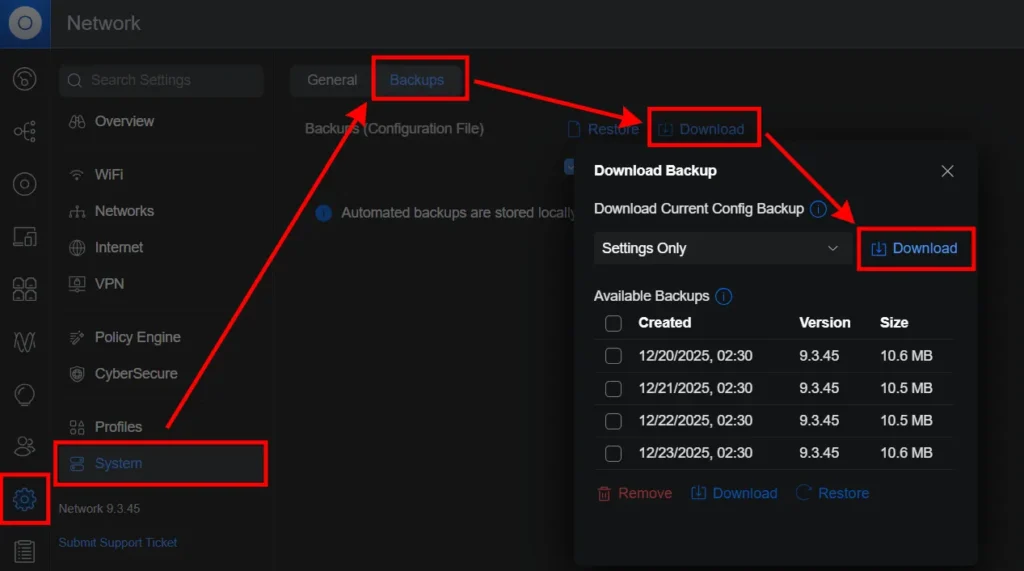1024x571 pixels.
Task: Select the 12/23/2025 backup checkbox
Action: pos(614,453)
